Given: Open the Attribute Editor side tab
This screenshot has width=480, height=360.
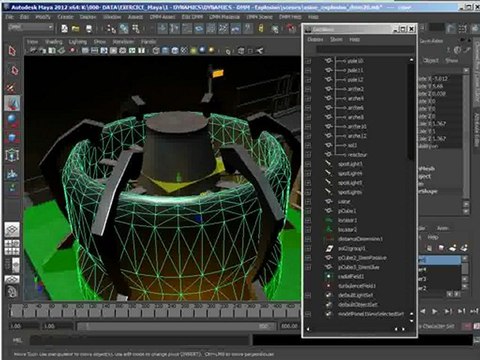Looking at the screenshot, I should pyautogui.click(x=476, y=130).
